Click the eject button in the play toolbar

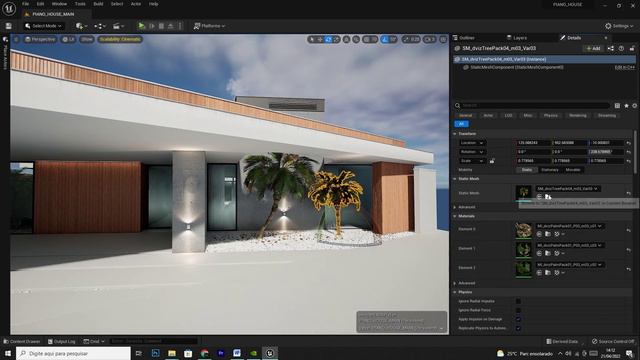pyautogui.click(x=171, y=26)
